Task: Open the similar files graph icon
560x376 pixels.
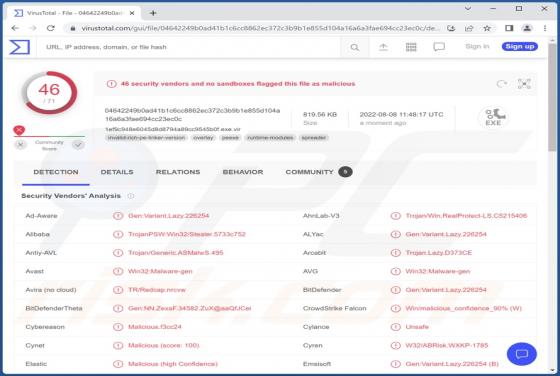Action: click(524, 84)
